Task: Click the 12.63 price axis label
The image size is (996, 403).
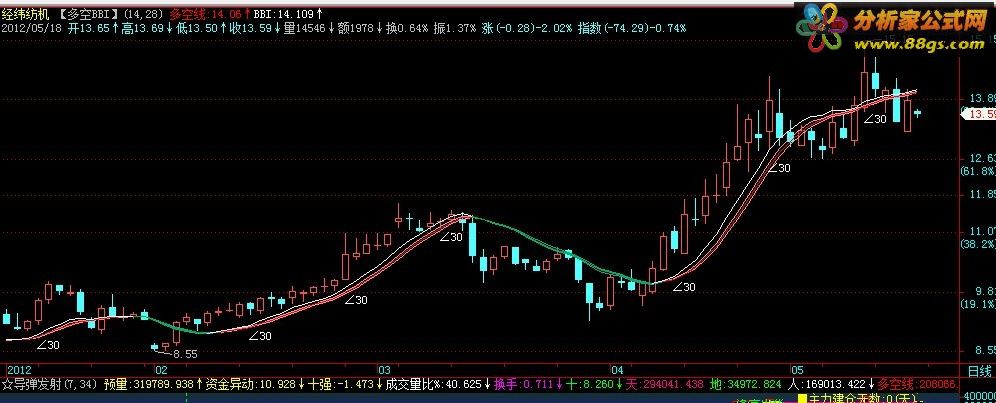Action: 981,158
